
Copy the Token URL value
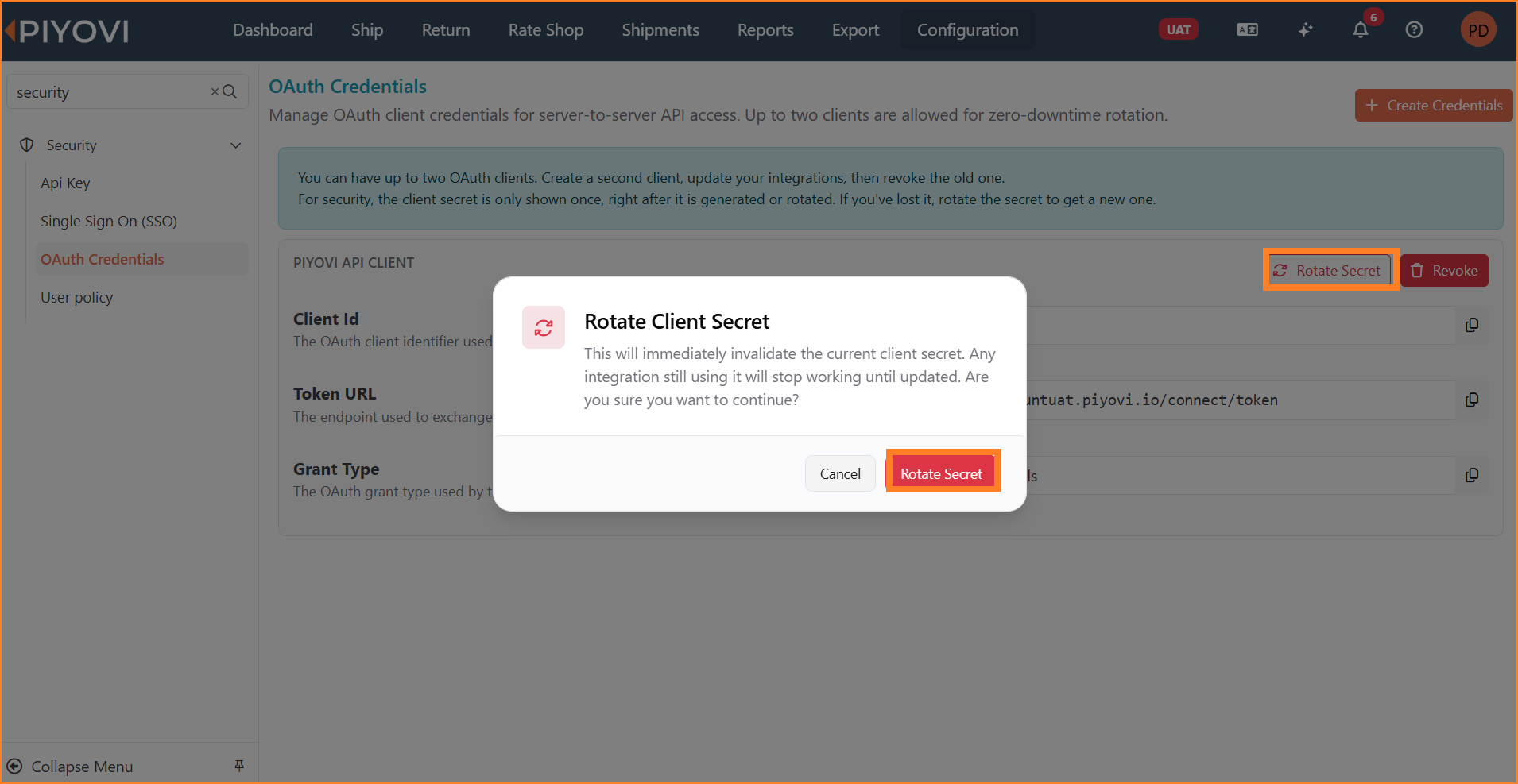click(1472, 400)
